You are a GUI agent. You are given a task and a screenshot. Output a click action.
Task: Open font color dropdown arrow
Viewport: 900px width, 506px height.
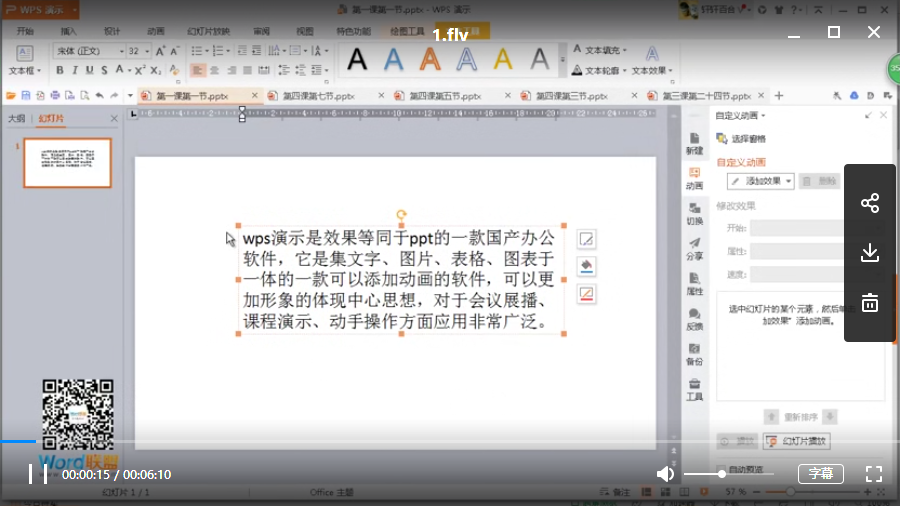tap(129, 71)
